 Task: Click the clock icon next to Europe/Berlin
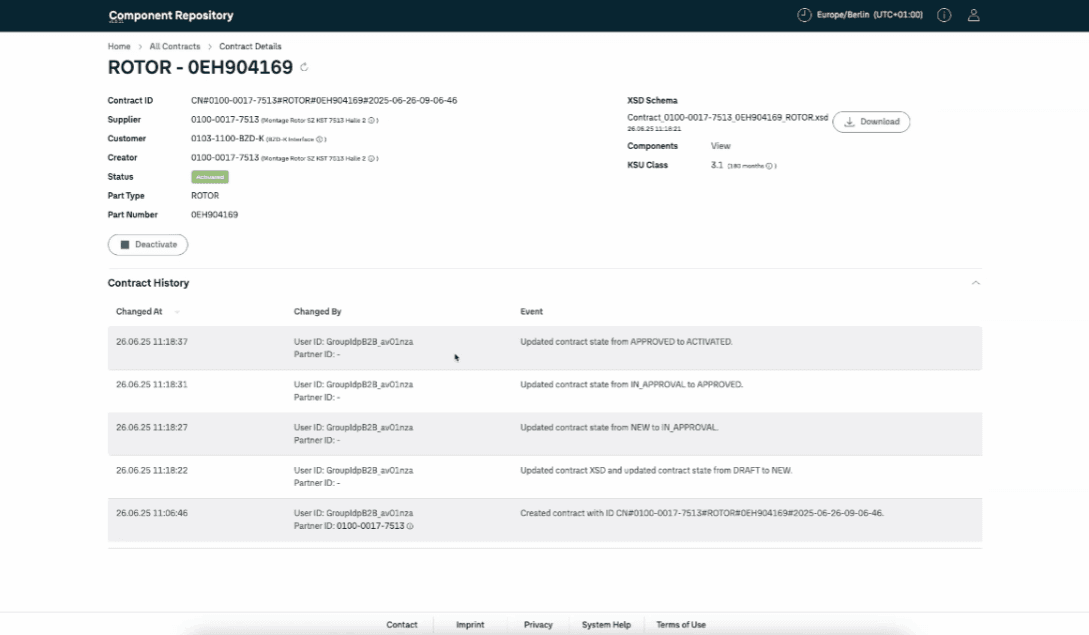point(804,16)
